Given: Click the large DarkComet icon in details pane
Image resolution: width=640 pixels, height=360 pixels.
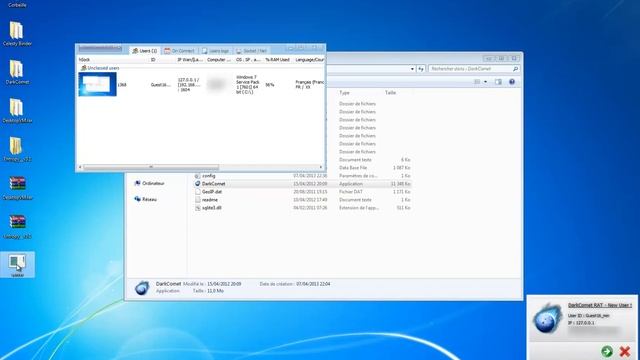Looking at the screenshot, I should (x=142, y=287).
